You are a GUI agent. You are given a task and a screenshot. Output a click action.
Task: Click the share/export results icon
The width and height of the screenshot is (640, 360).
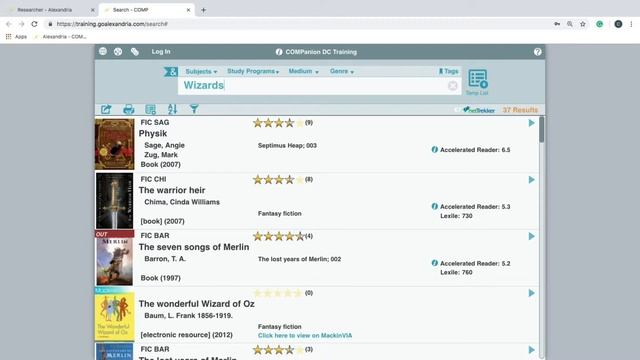point(106,109)
